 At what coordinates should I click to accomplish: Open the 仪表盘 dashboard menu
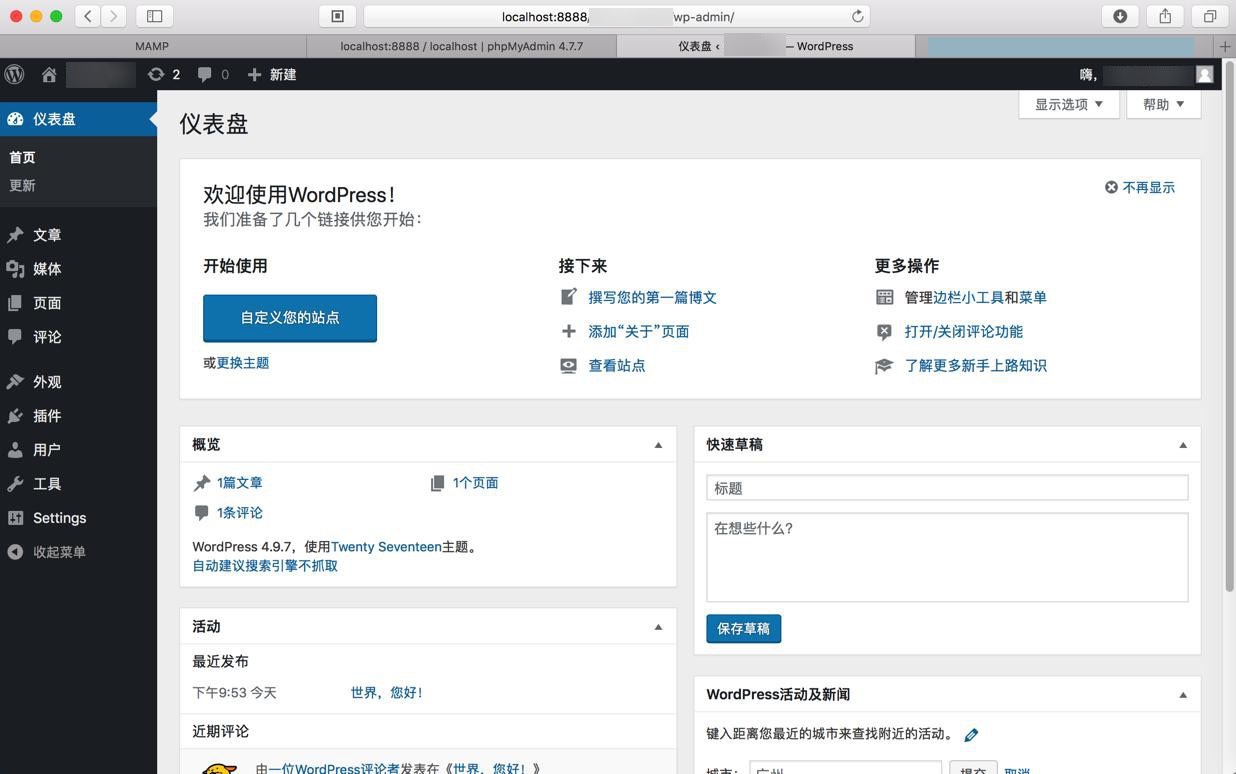78,119
